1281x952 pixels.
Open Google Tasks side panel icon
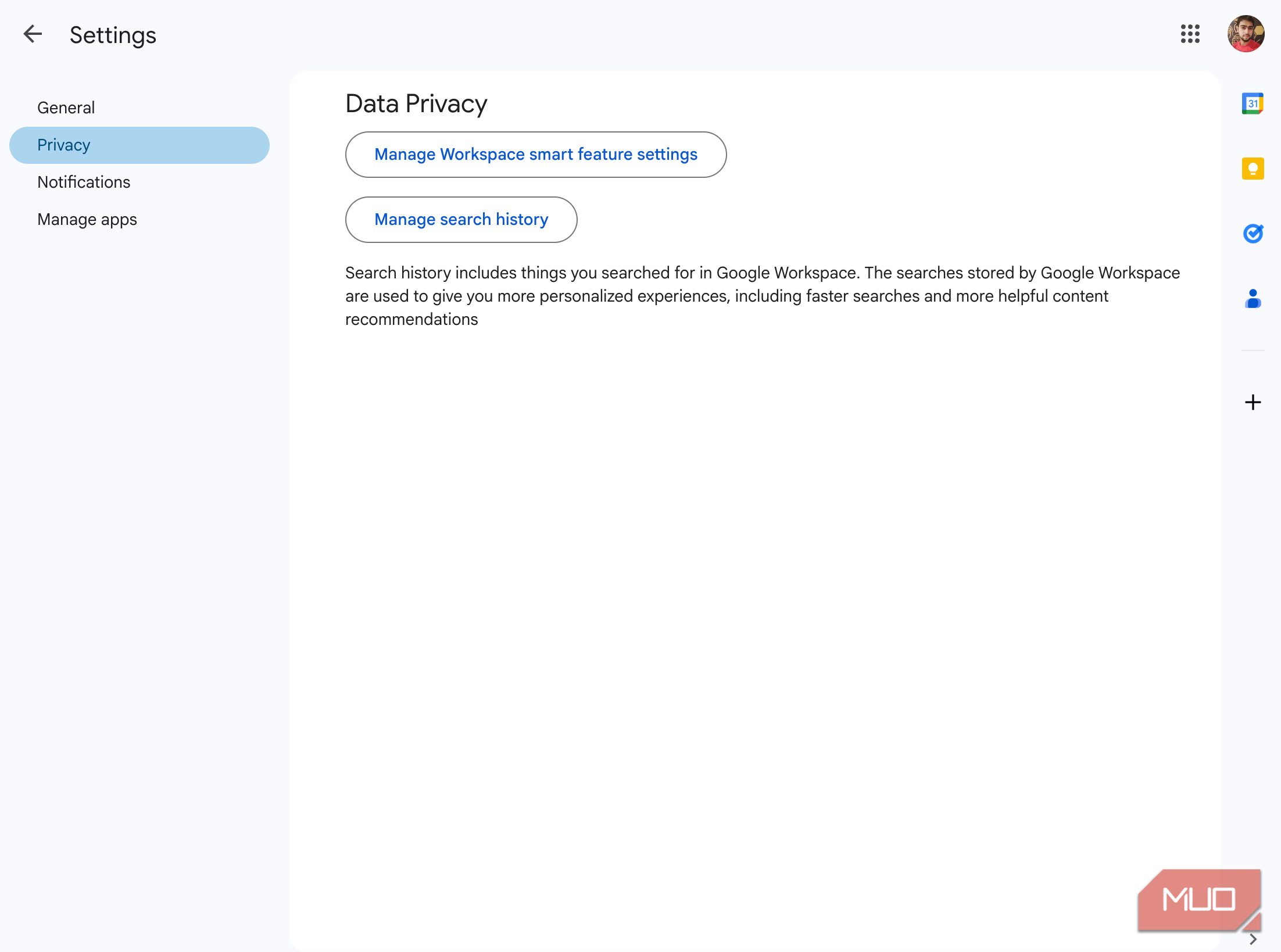pos(1253,234)
